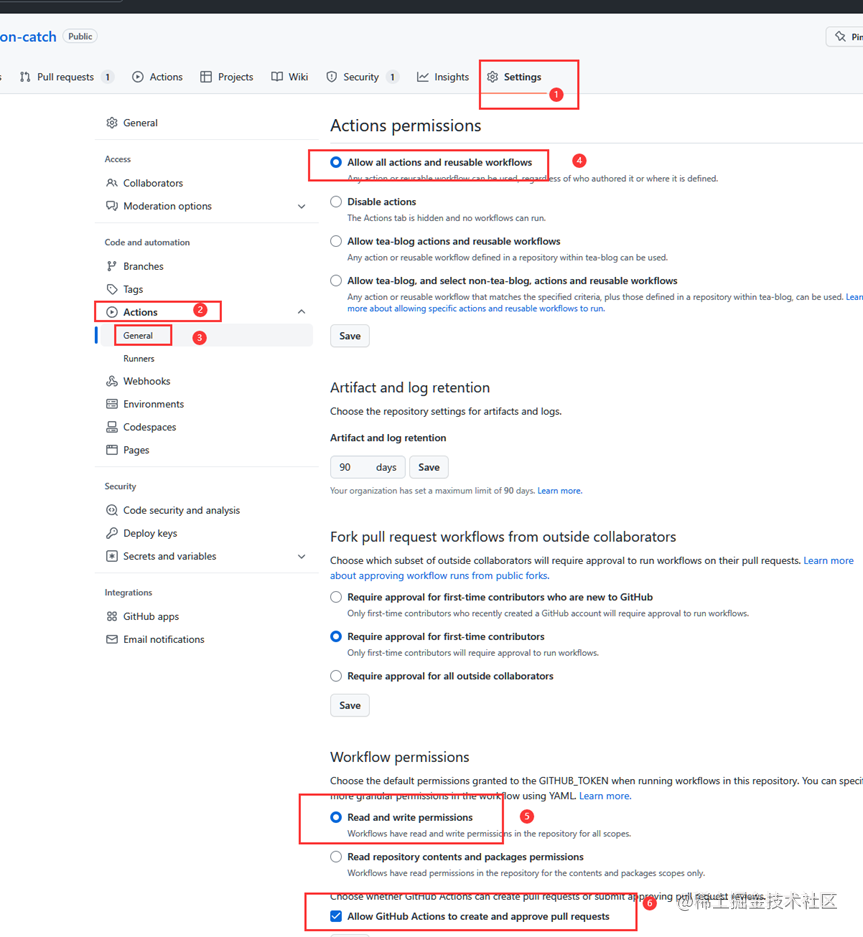Click the Insights graph icon
The width and height of the screenshot is (863, 937).
pos(423,76)
